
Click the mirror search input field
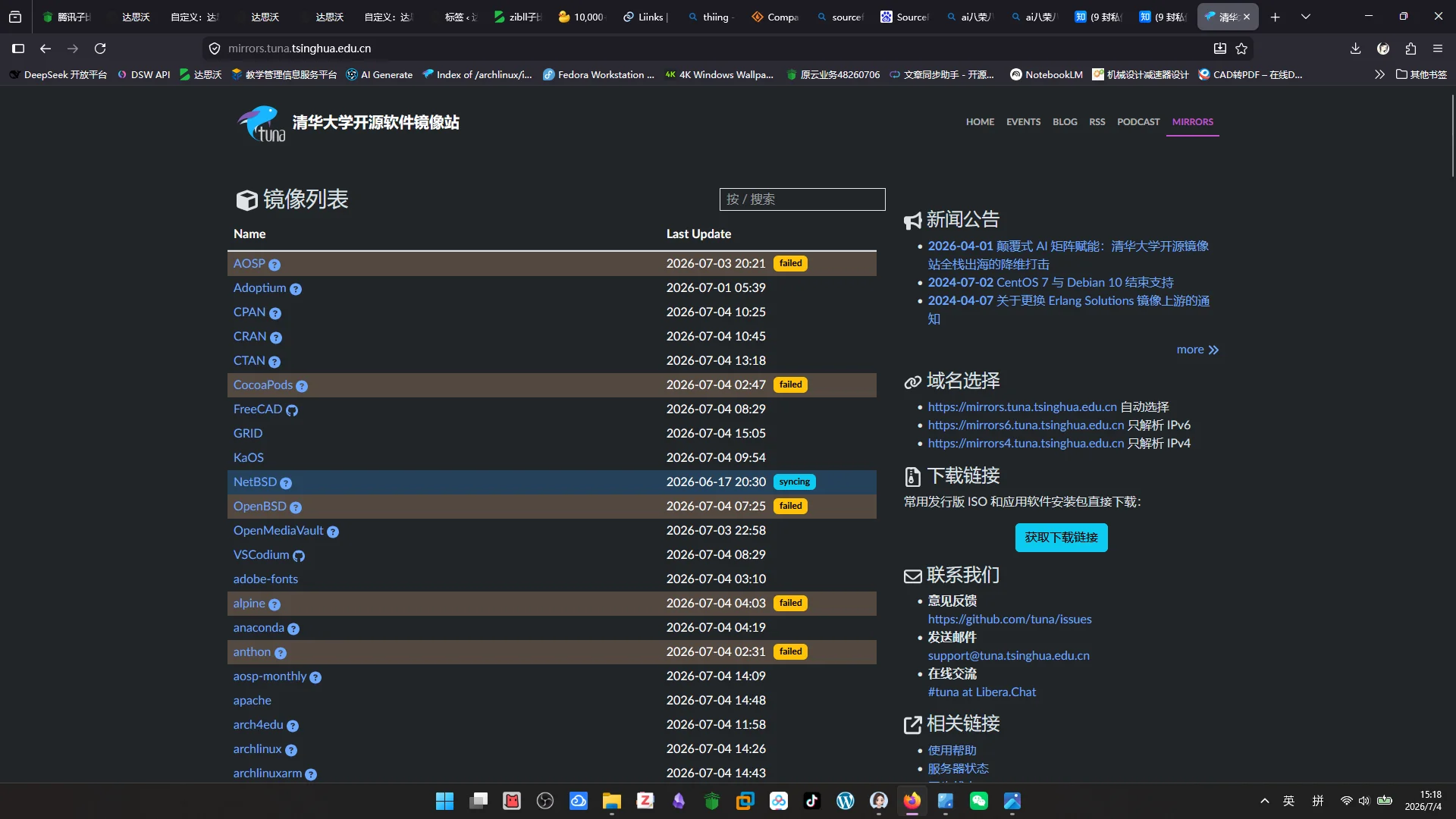tap(802, 199)
